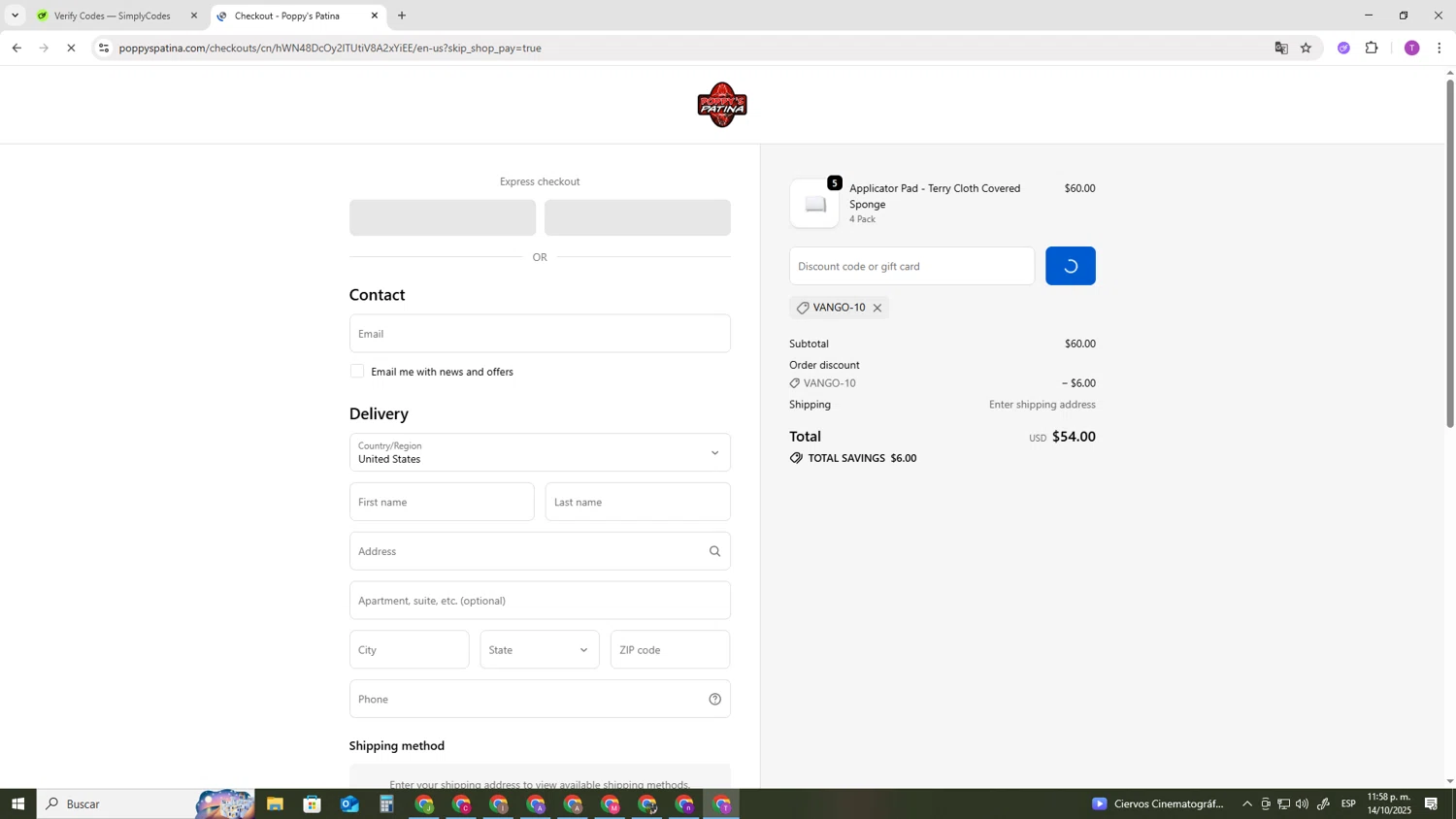The height and width of the screenshot is (819, 1456).
Task: Click the Last name field
Action: pyautogui.click(x=638, y=502)
